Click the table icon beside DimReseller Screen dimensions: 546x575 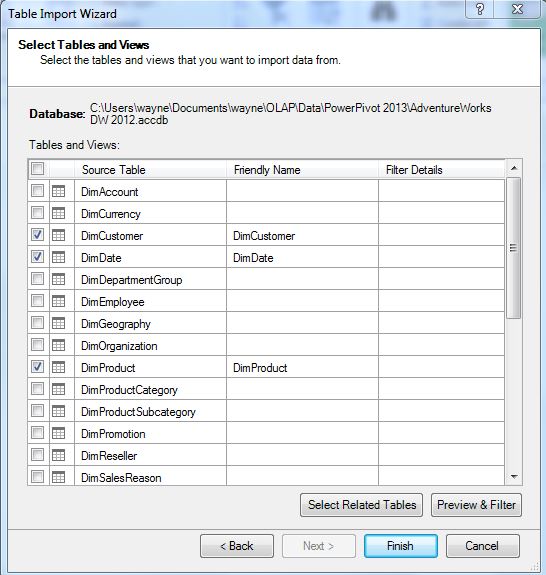click(58, 455)
